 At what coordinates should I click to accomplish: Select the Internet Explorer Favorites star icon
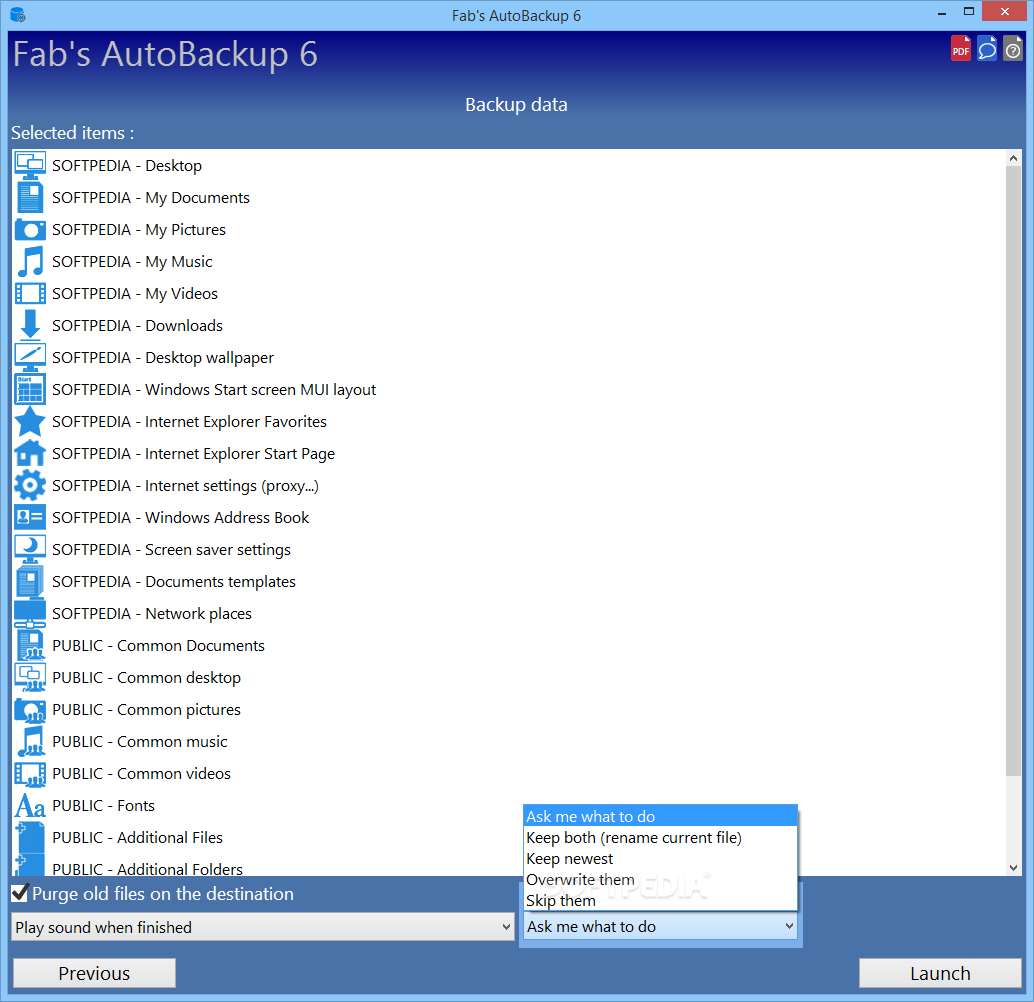30,422
